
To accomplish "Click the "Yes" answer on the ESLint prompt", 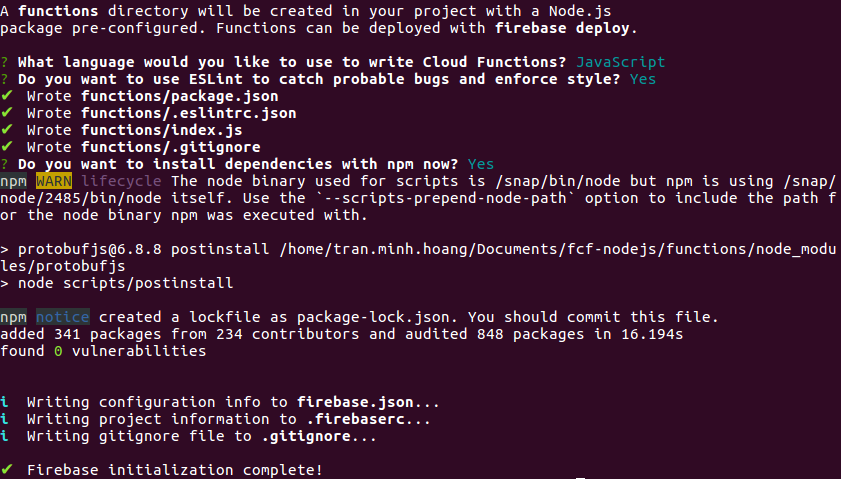I will click(x=642, y=79).
